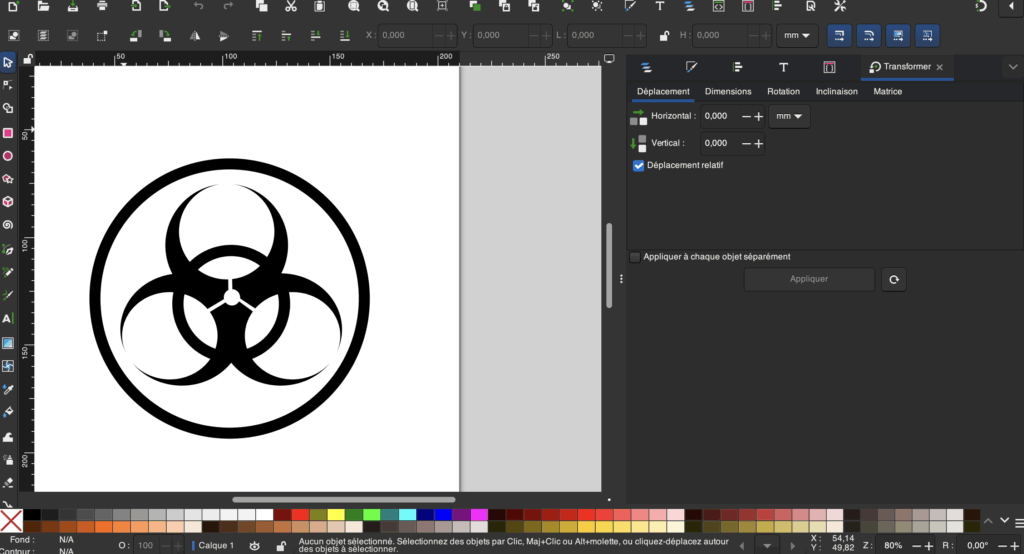Viewport: 1024px width, 554px height.
Task: Open the mm unit dropdown in toolbar
Action: [797, 36]
